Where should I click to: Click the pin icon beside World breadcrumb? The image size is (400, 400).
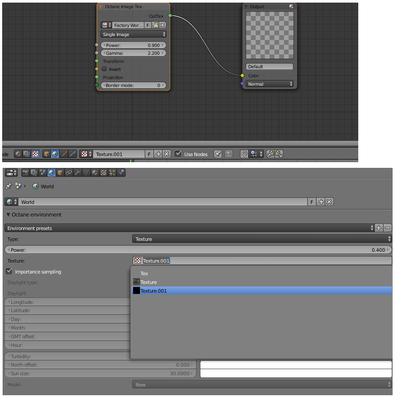pos(9,186)
